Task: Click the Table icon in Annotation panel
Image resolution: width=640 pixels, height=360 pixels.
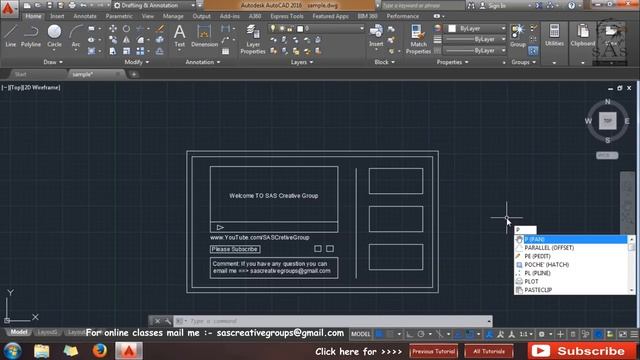Action: click(225, 51)
